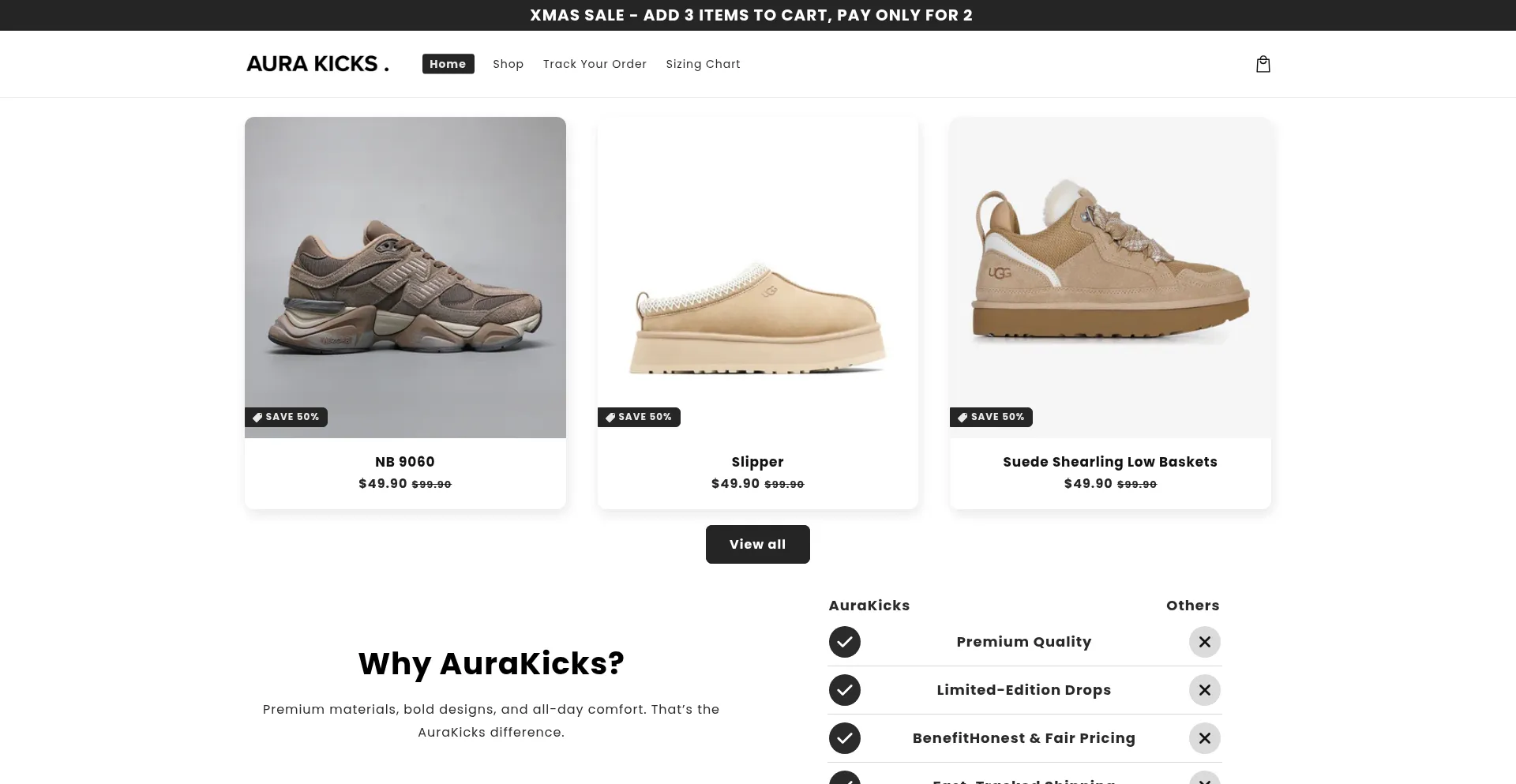
Task: Open Track Your Order
Action: click(595, 64)
